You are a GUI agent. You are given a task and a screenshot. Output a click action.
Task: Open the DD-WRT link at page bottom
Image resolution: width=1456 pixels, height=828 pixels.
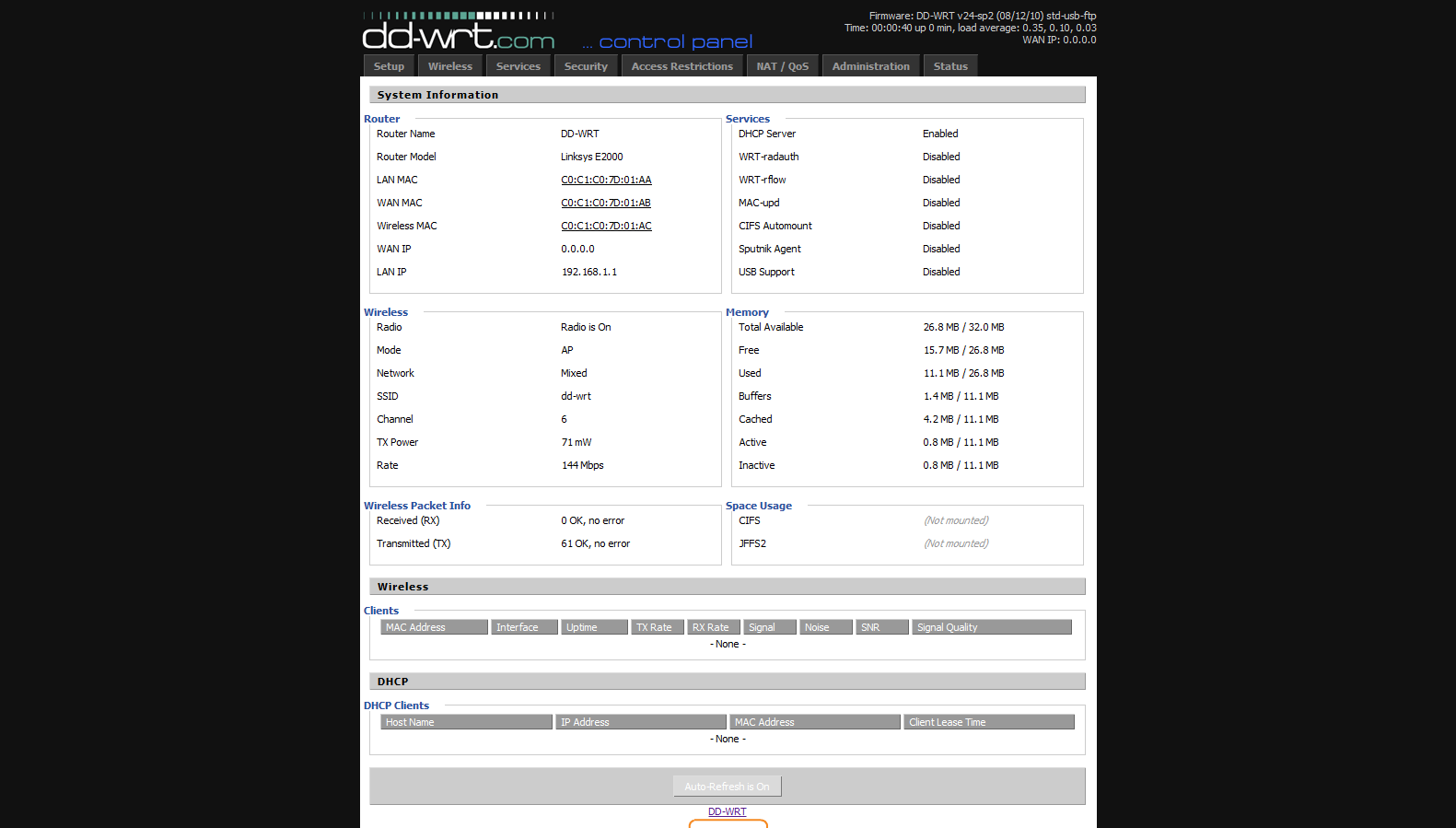point(728,811)
